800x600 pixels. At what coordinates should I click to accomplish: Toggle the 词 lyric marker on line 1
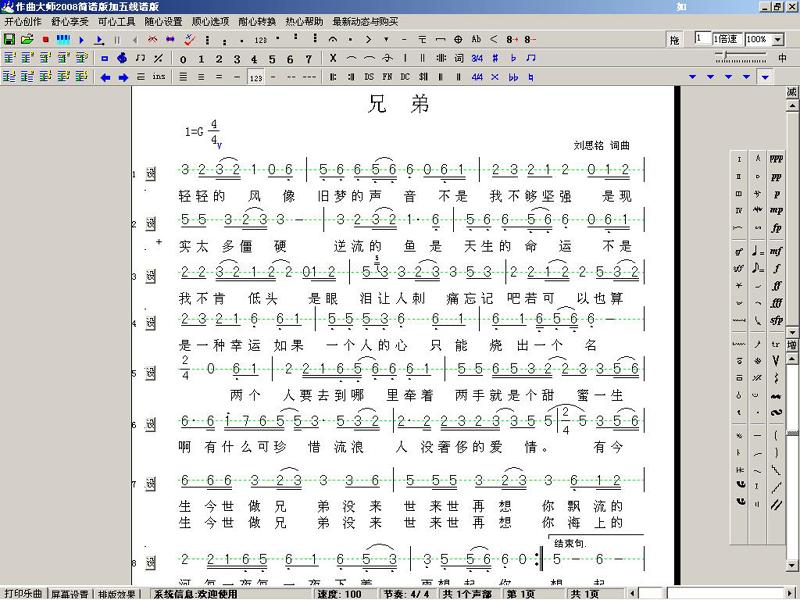151,174
